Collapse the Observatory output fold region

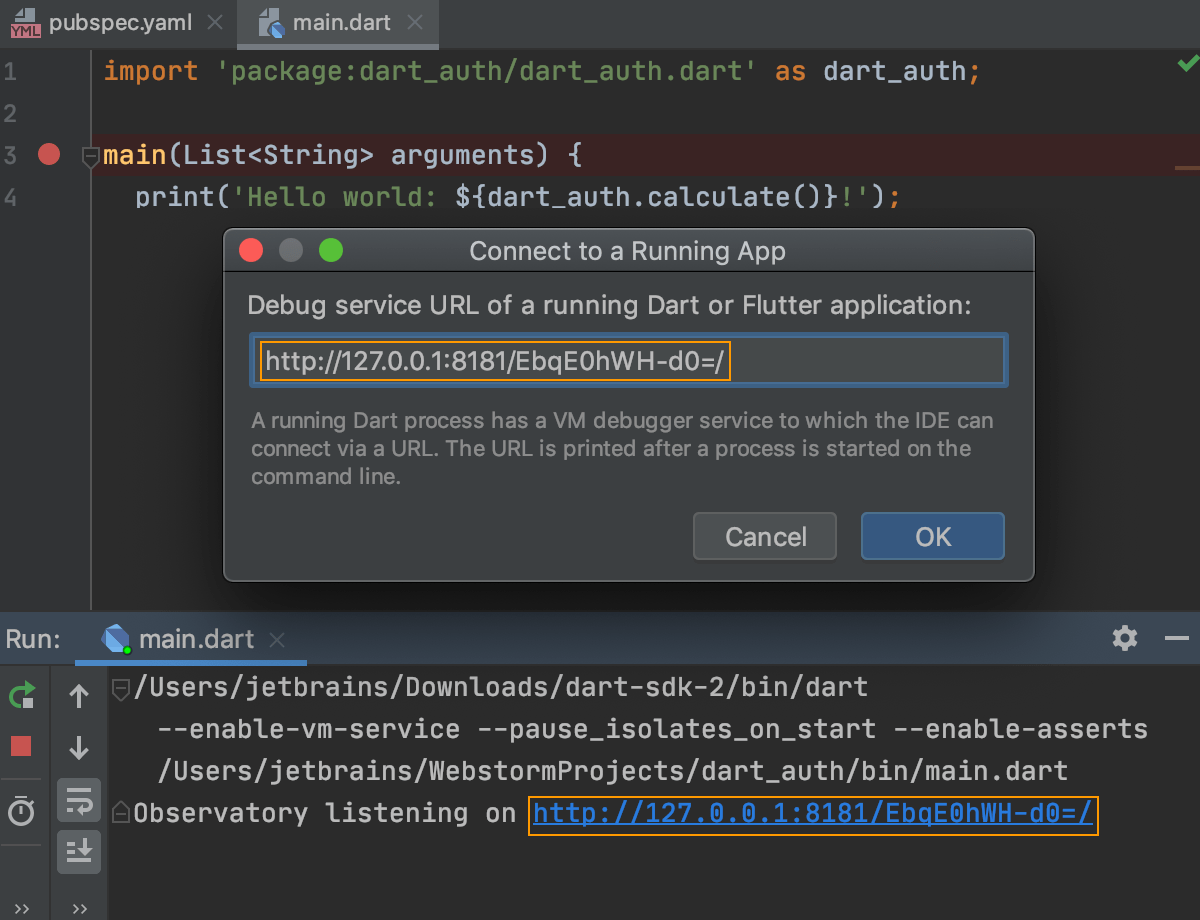(x=120, y=813)
